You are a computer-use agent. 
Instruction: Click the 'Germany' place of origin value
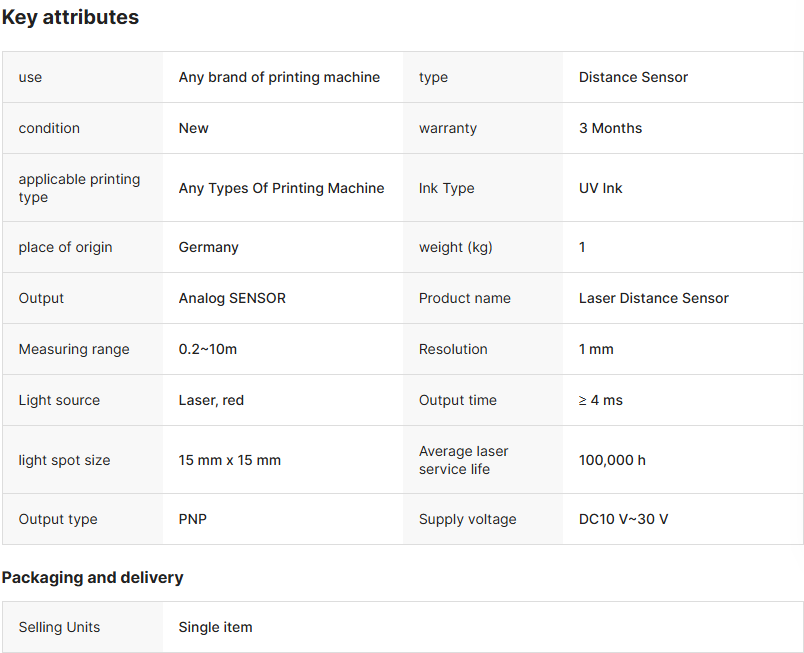[208, 247]
